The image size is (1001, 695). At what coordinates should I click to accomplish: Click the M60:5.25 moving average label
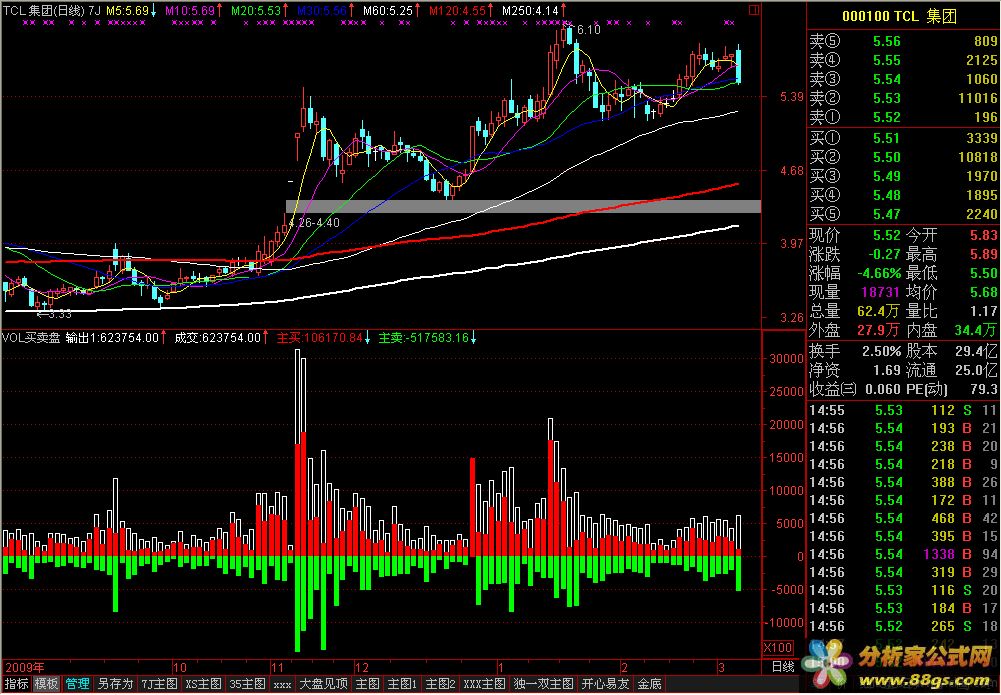tap(388, 11)
